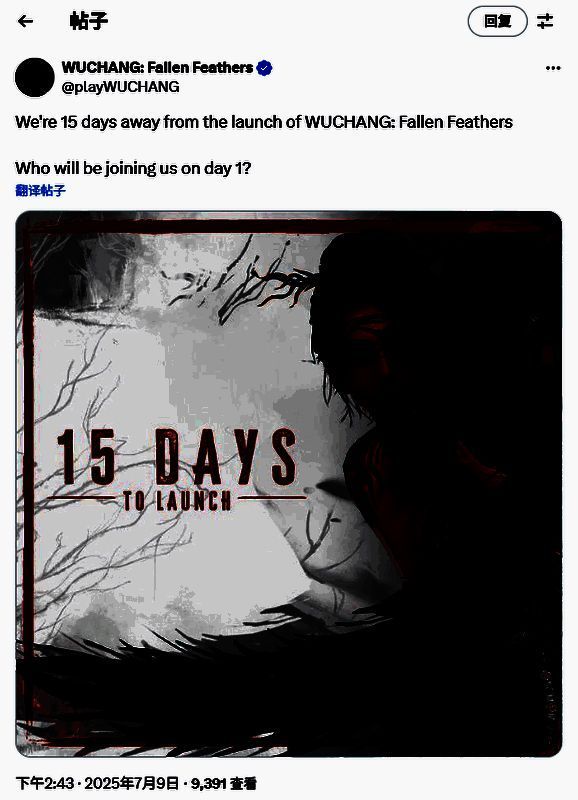Click the 帖子 page heading
Viewport: 578px width, 800px height.
(88, 21)
